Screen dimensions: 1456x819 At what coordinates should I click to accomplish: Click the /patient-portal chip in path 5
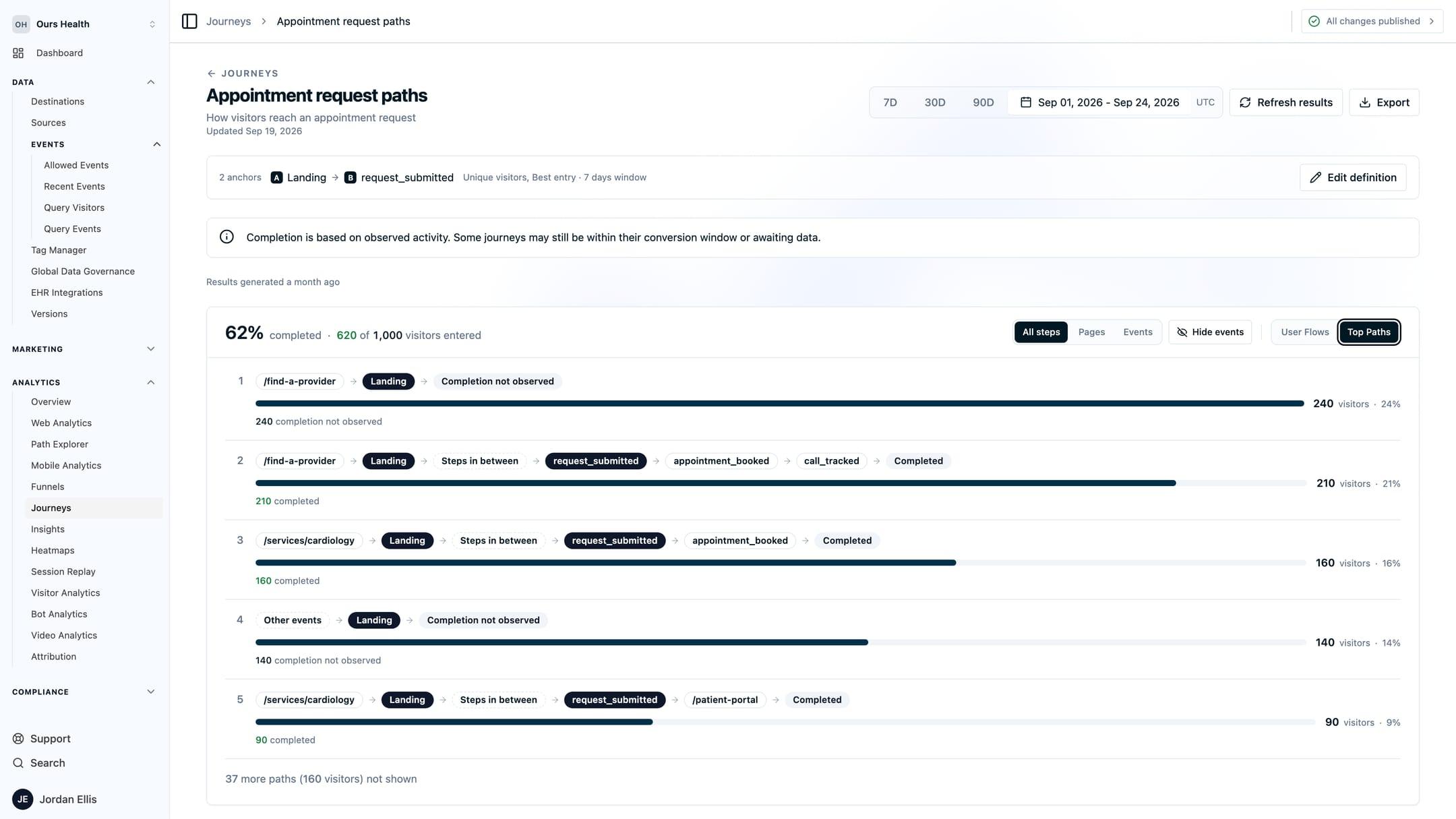coord(725,700)
